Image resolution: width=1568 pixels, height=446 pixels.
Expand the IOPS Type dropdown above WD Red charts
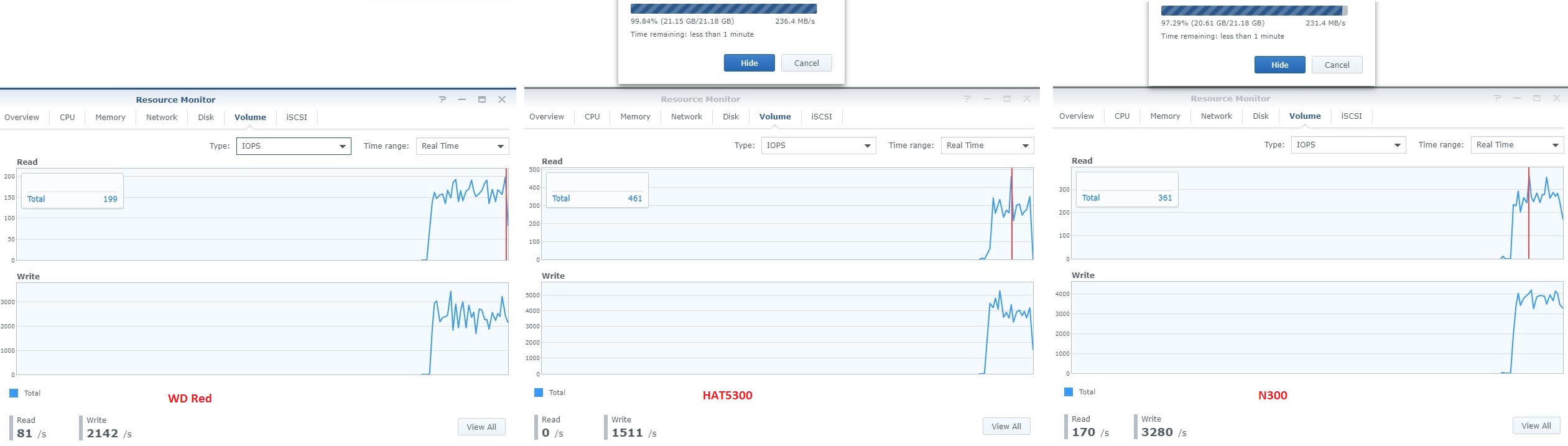click(x=294, y=146)
